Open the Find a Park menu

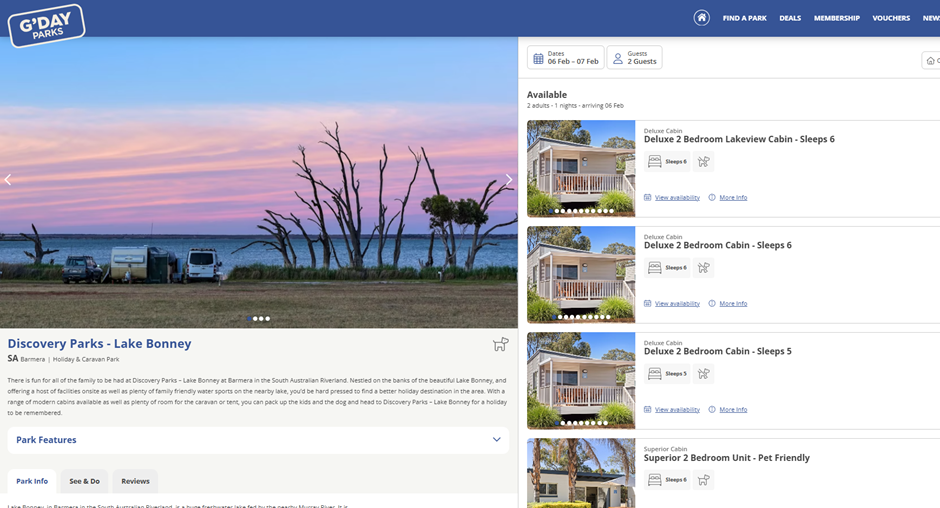[x=745, y=18]
